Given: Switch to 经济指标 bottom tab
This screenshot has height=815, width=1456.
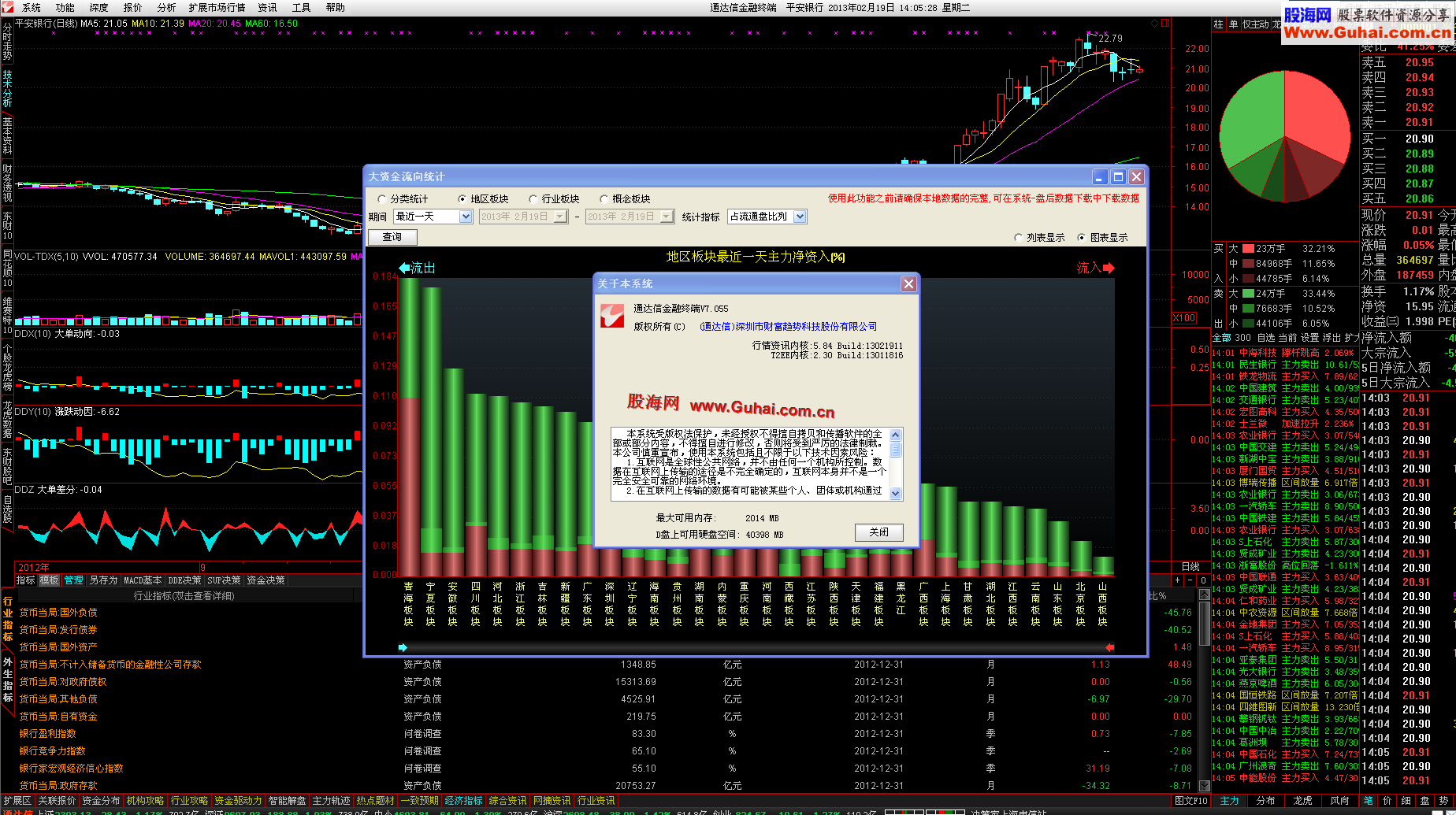Looking at the screenshot, I should click(463, 801).
